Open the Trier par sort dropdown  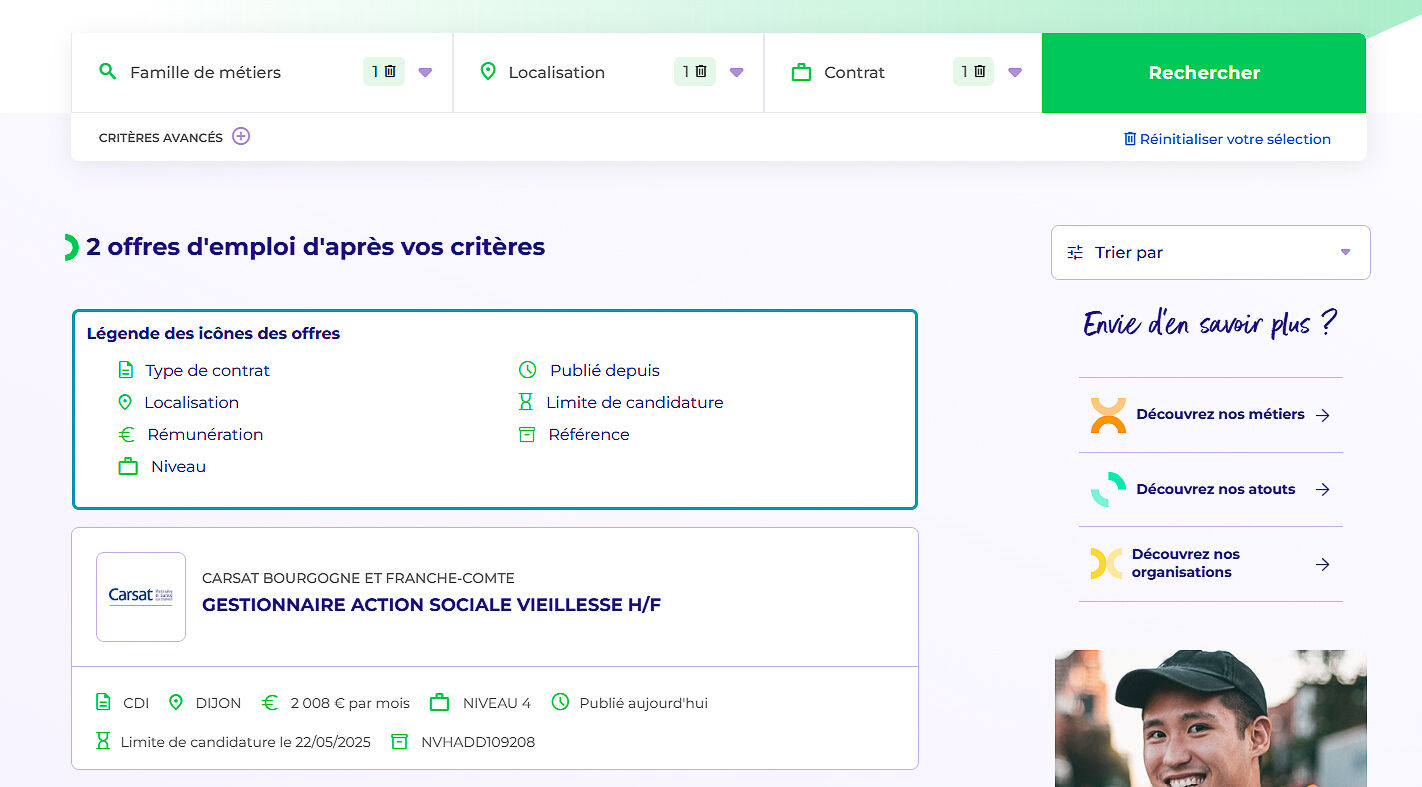[x=1211, y=252]
